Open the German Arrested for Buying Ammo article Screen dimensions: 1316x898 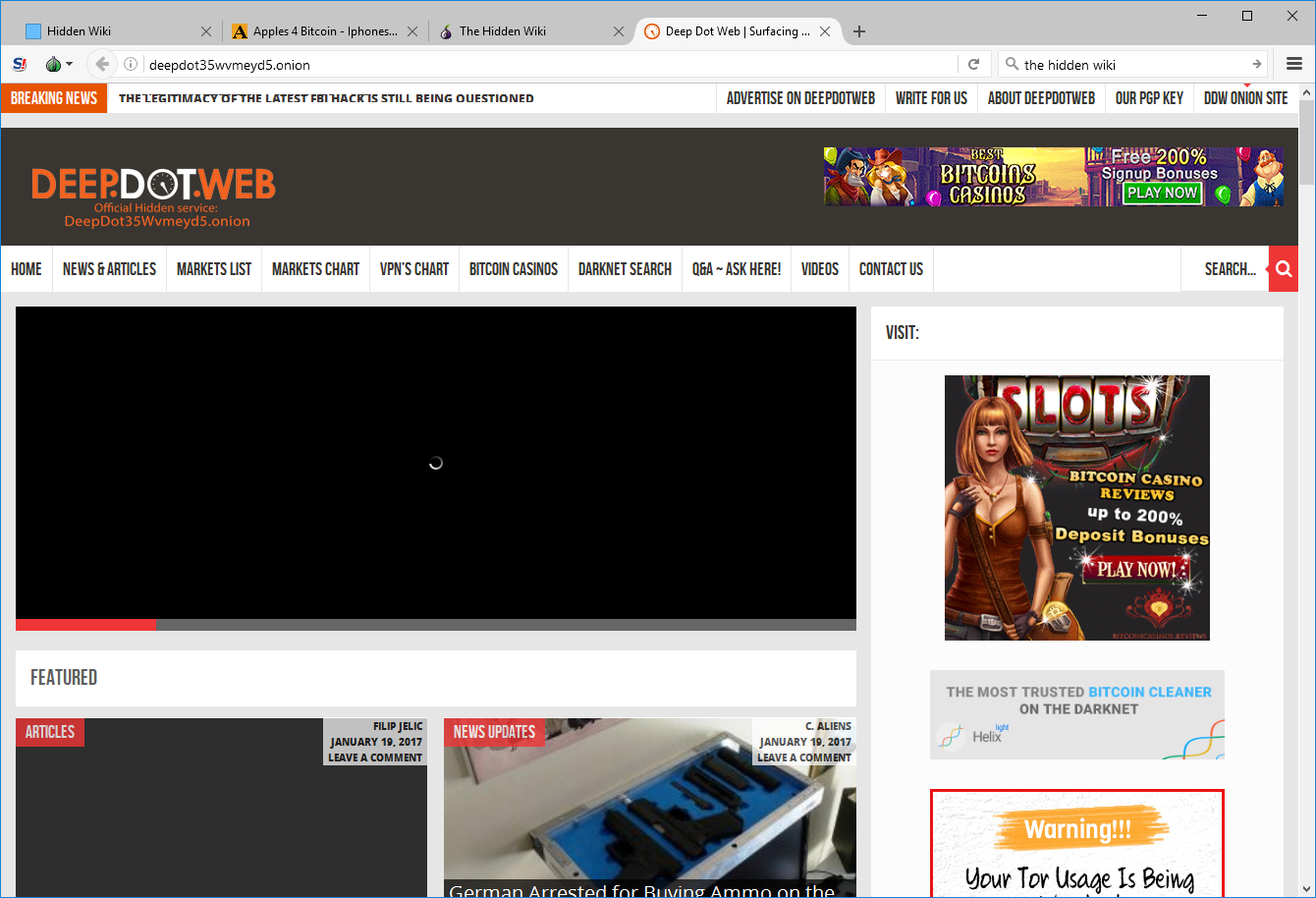click(x=642, y=890)
